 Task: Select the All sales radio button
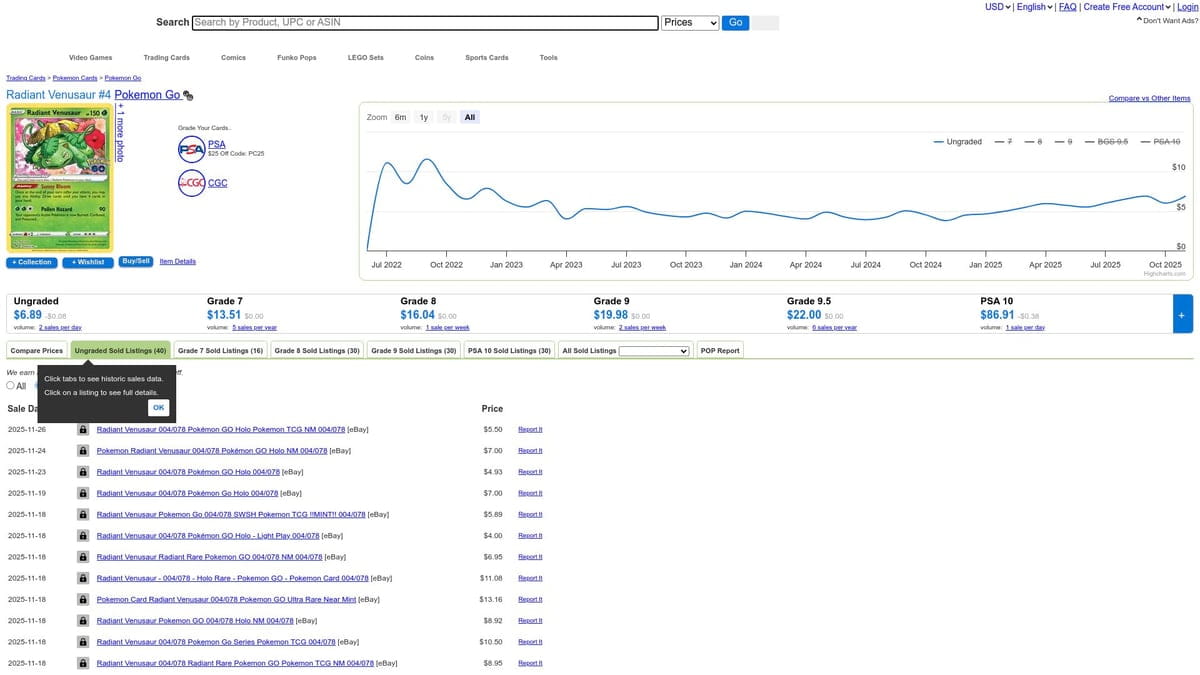[x=11, y=385]
